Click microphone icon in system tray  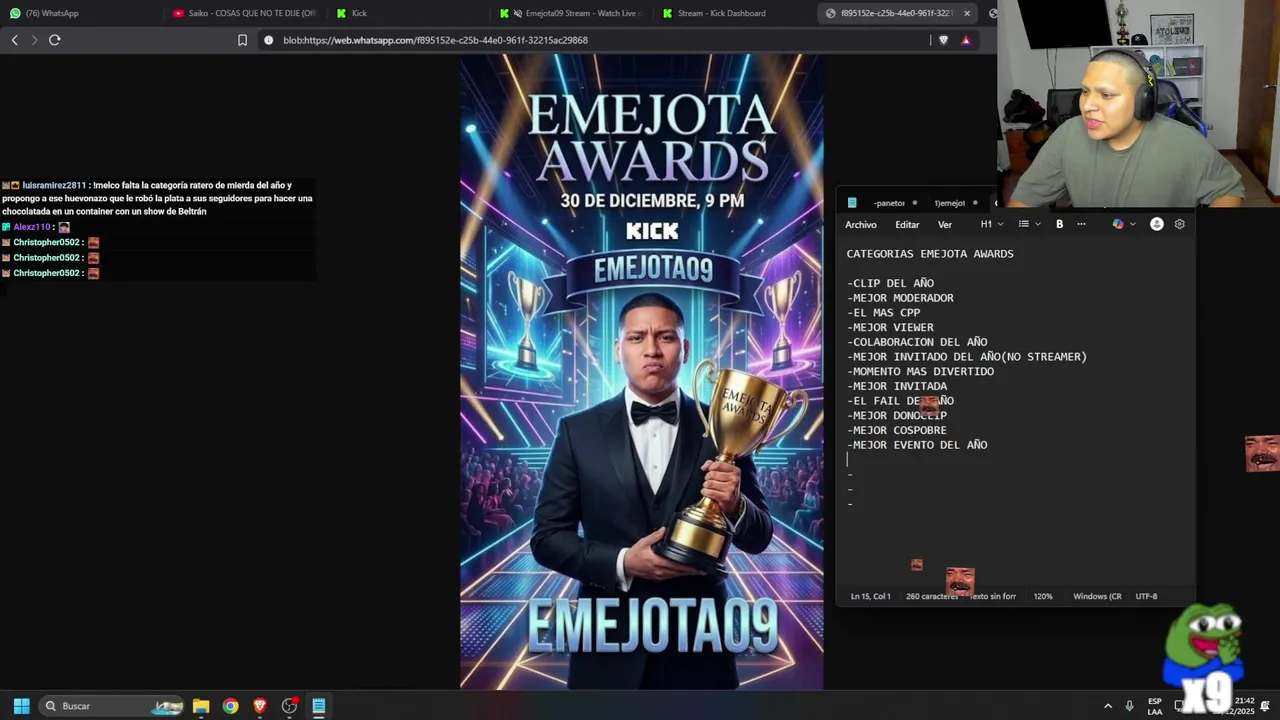pos(1129,706)
